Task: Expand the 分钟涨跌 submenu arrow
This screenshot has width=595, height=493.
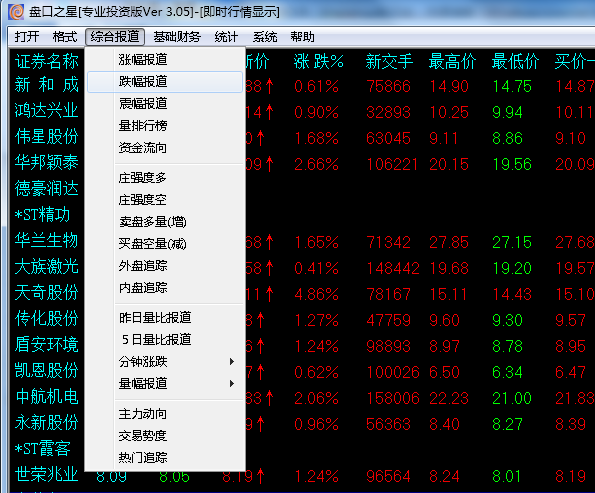Action: point(232,361)
